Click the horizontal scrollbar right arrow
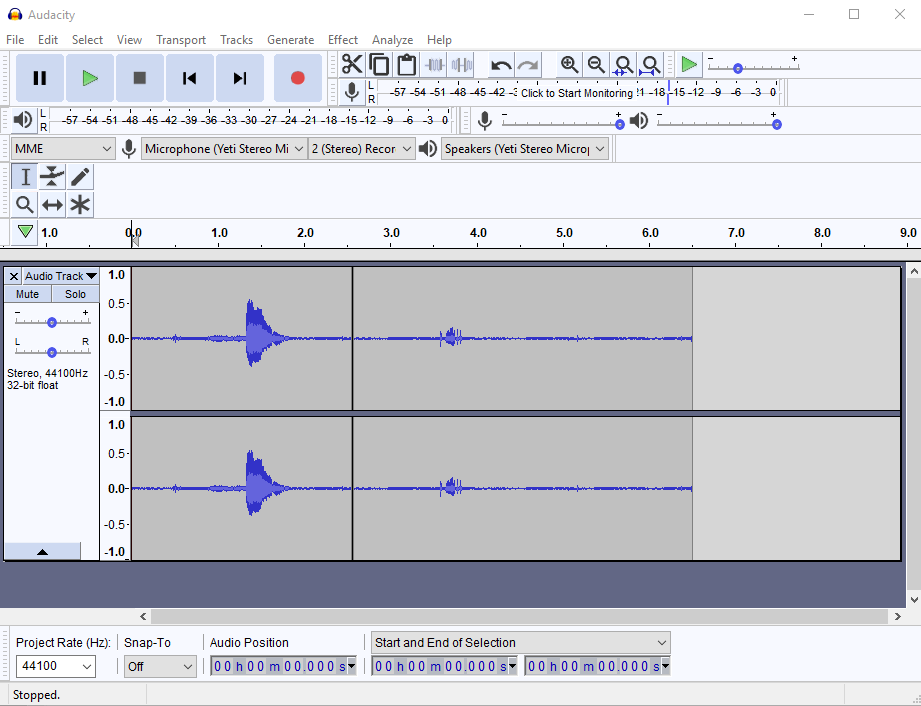This screenshot has width=921, height=706. click(897, 616)
